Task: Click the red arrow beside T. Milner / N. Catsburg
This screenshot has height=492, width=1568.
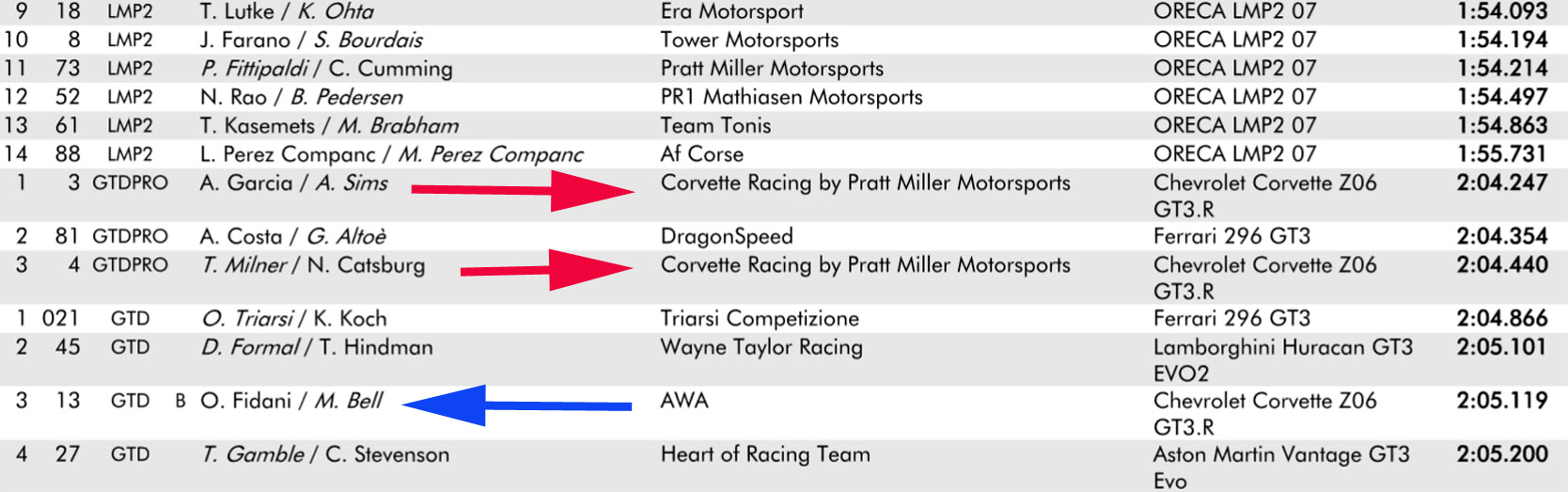Action: (546, 270)
